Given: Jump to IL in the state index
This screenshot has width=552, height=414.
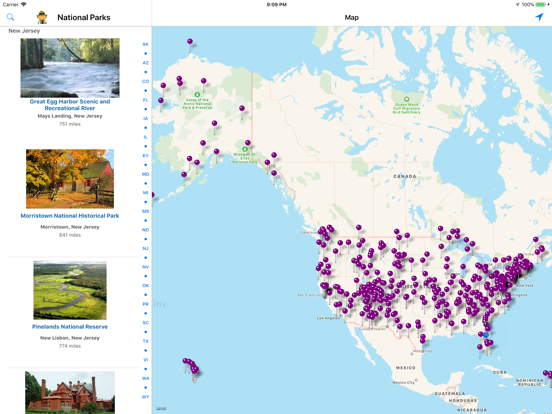Looking at the screenshot, I should (x=145, y=137).
